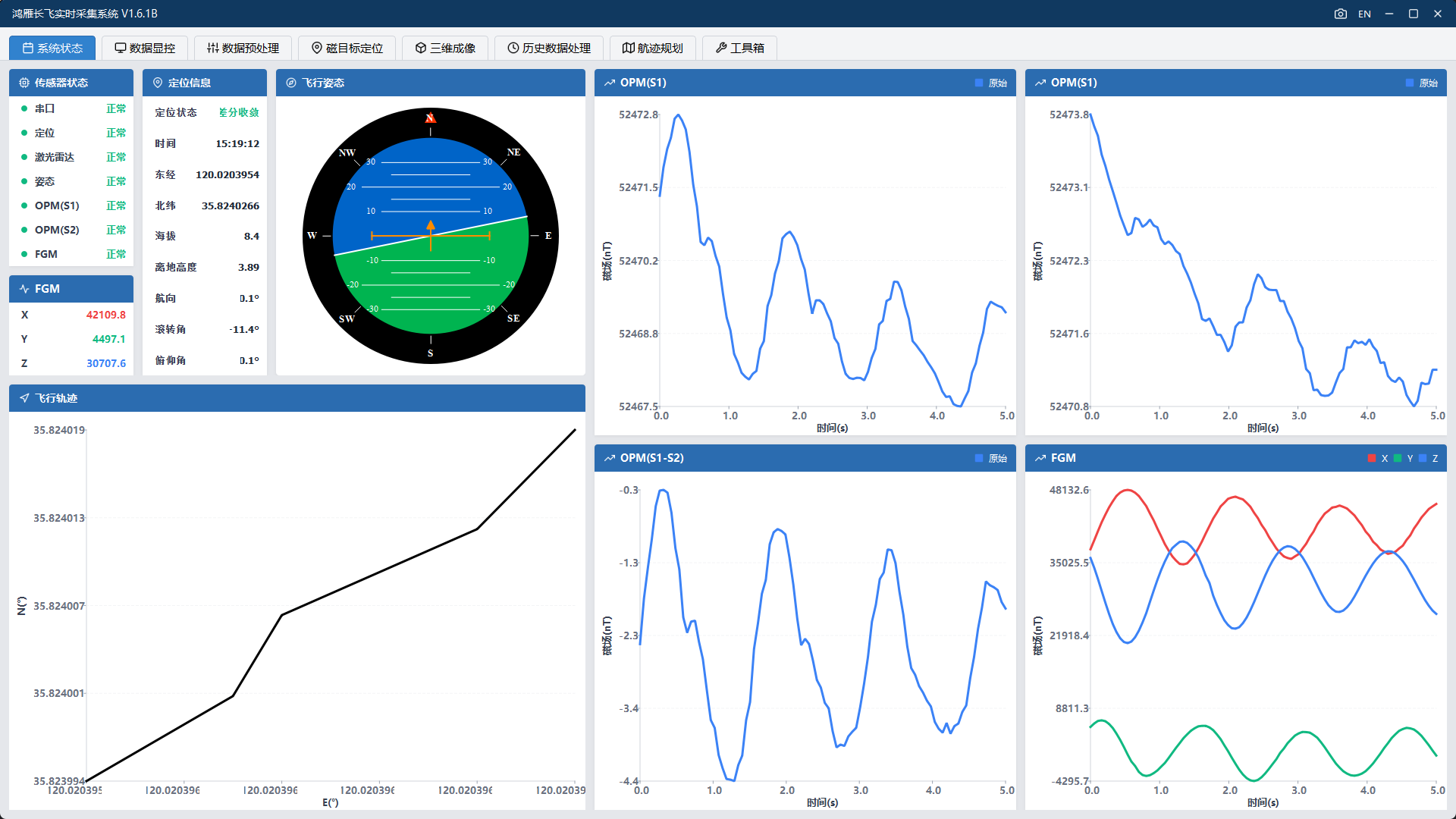The height and width of the screenshot is (819, 1456).
Task: Switch language with EN button
Action: tap(1364, 14)
